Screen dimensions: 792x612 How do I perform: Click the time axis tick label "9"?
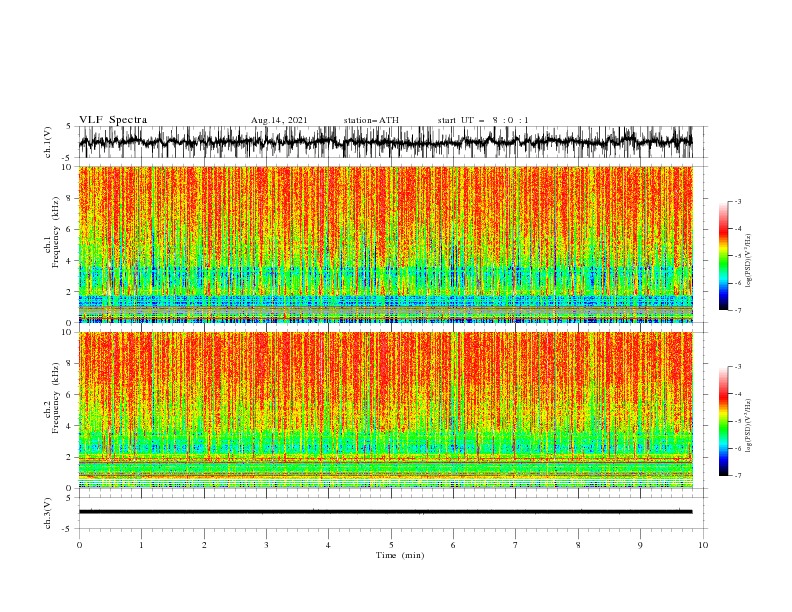pyautogui.click(x=640, y=545)
